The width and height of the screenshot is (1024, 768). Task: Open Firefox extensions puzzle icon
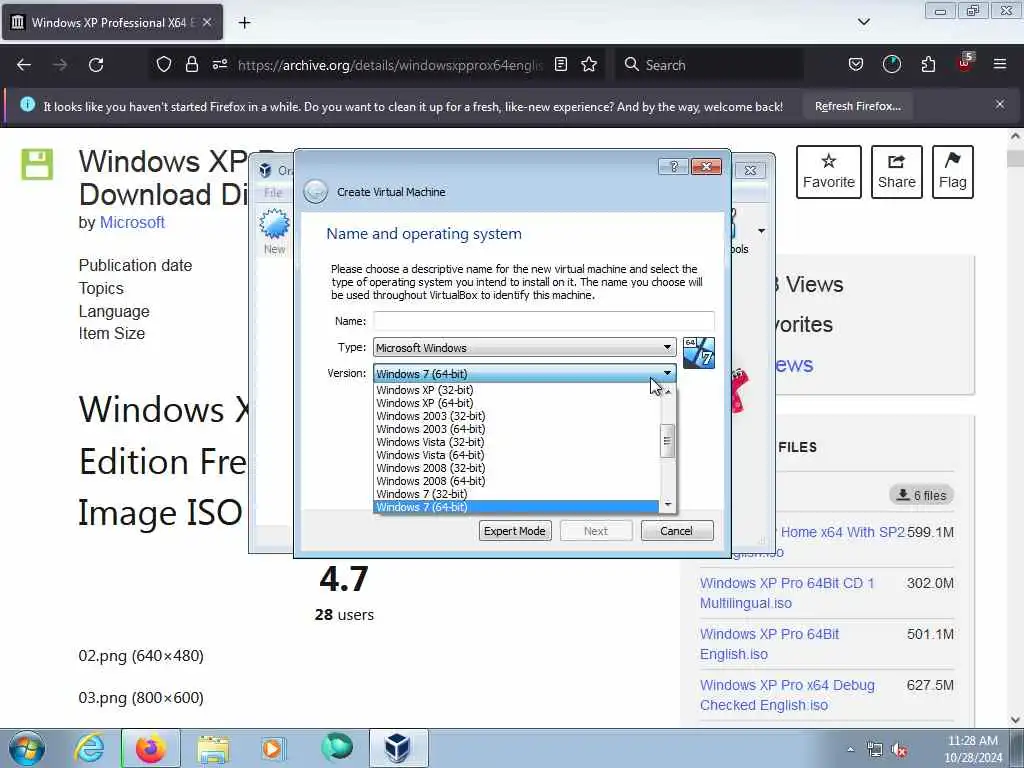928,64
